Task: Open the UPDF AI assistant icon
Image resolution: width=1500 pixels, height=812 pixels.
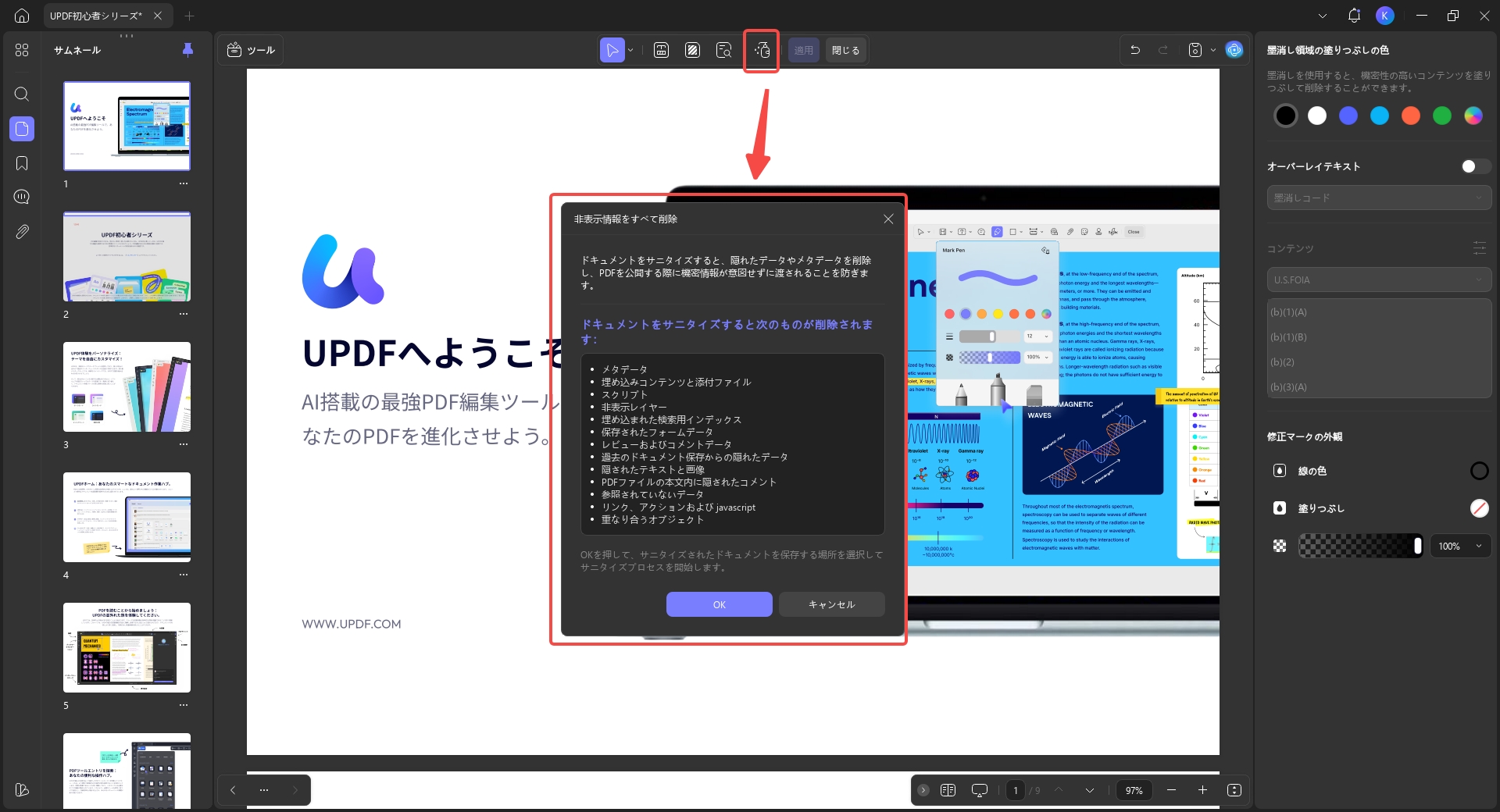Action: pos(1234,50)
